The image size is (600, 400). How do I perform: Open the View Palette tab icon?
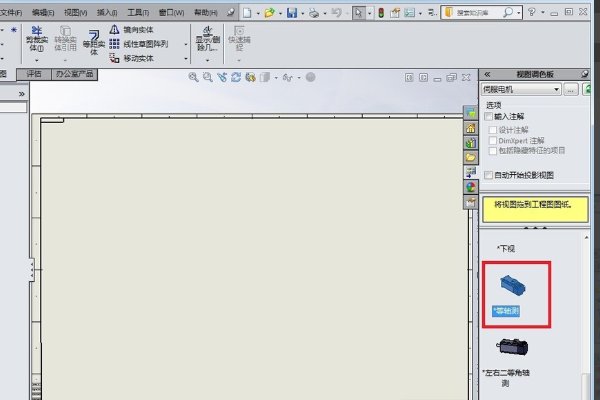pos(471,172)
